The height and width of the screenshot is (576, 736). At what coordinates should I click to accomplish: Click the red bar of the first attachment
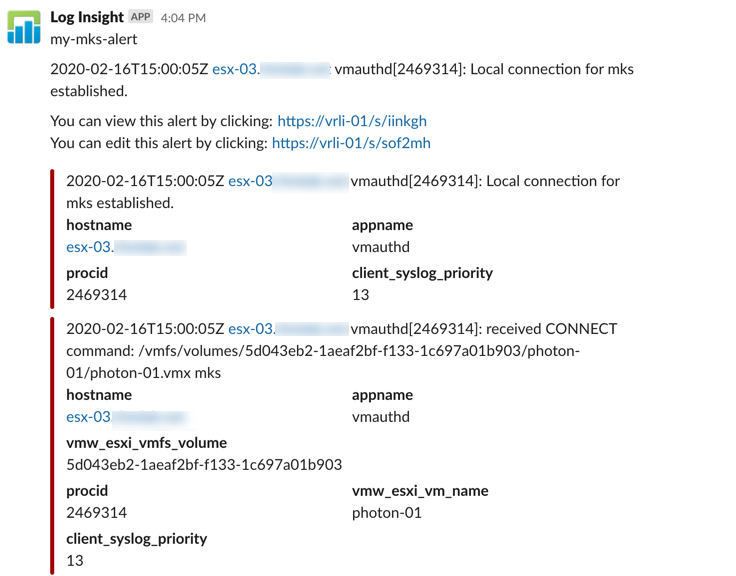(52, 239)
